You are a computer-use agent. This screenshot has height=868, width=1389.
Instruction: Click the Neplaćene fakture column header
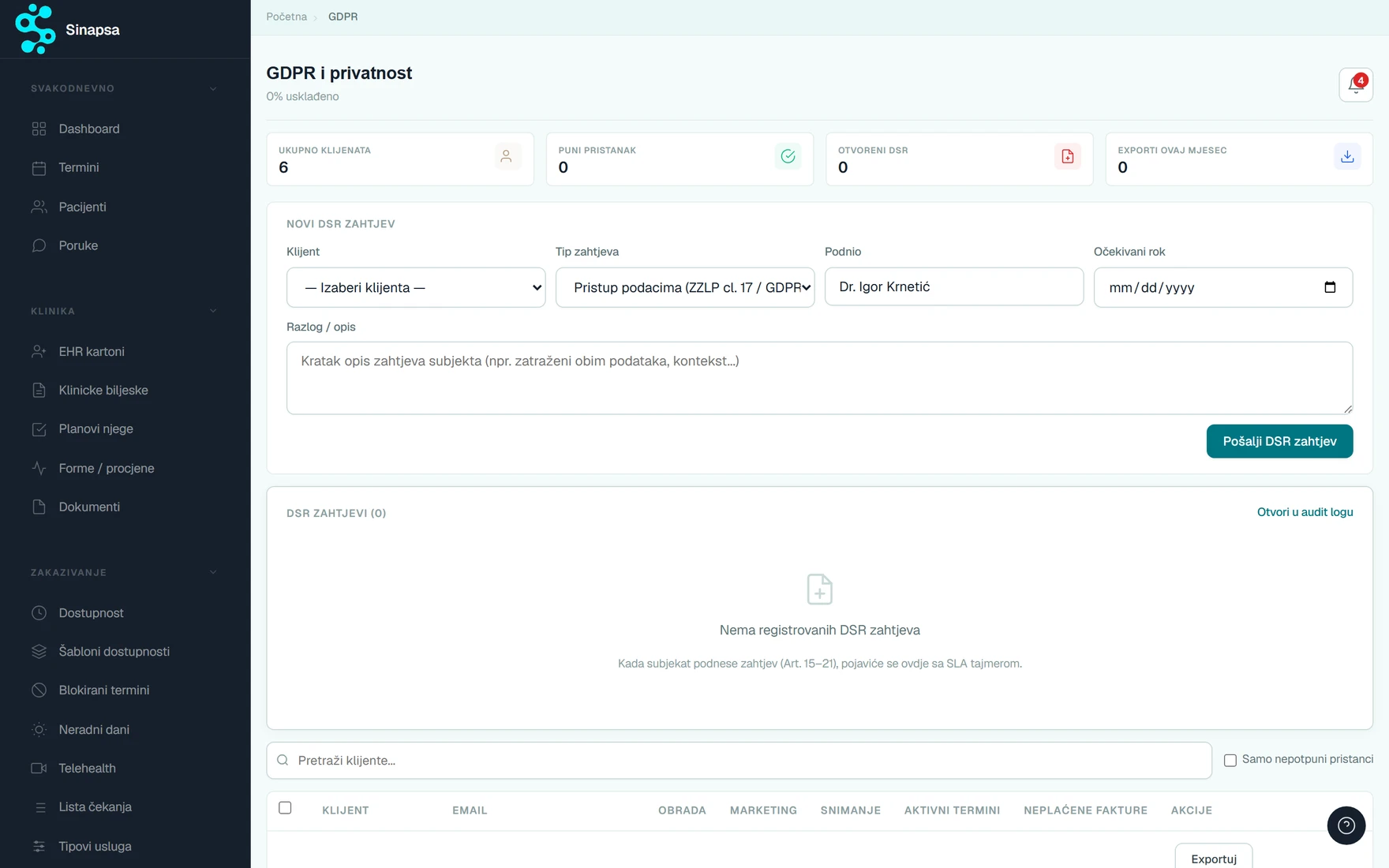pyautogui.click(x=1085, y=810)
